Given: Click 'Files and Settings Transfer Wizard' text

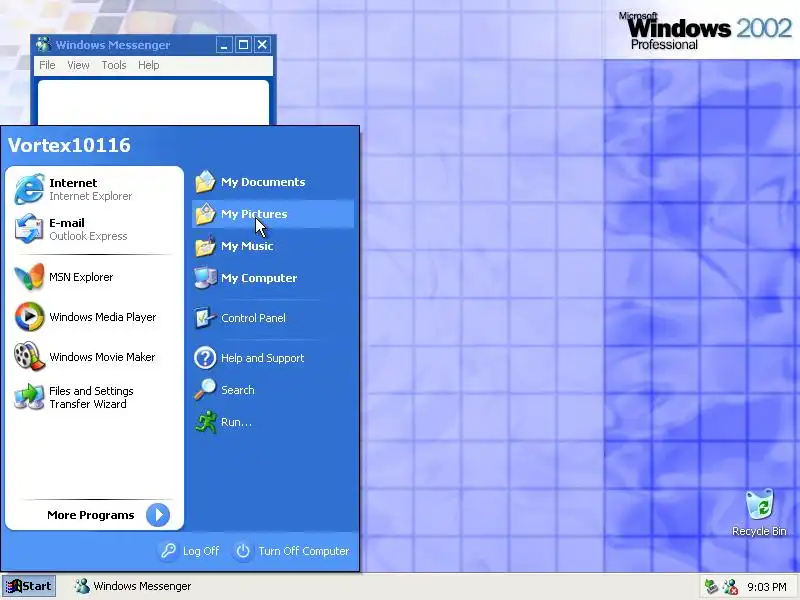Looking at the screenshot, I should pyautogui.click(x=91, y=397).
